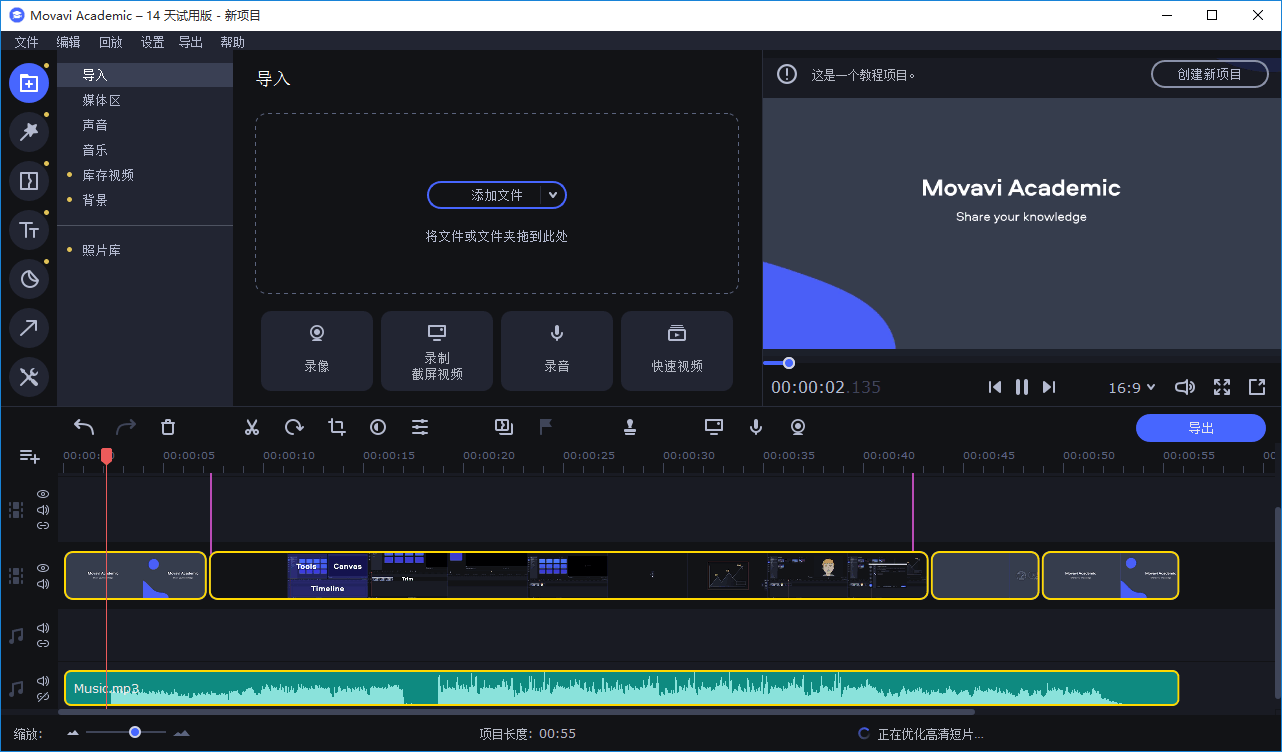This screenshot has width=1282, height=752.
Task: Click the timeline zoom slider handle
Action: point(135,733)
